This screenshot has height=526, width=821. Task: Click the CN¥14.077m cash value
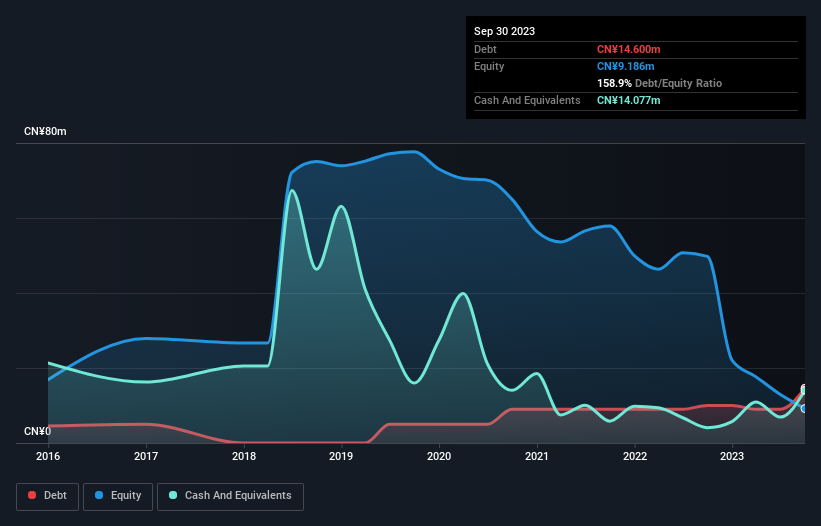point(628,100)
